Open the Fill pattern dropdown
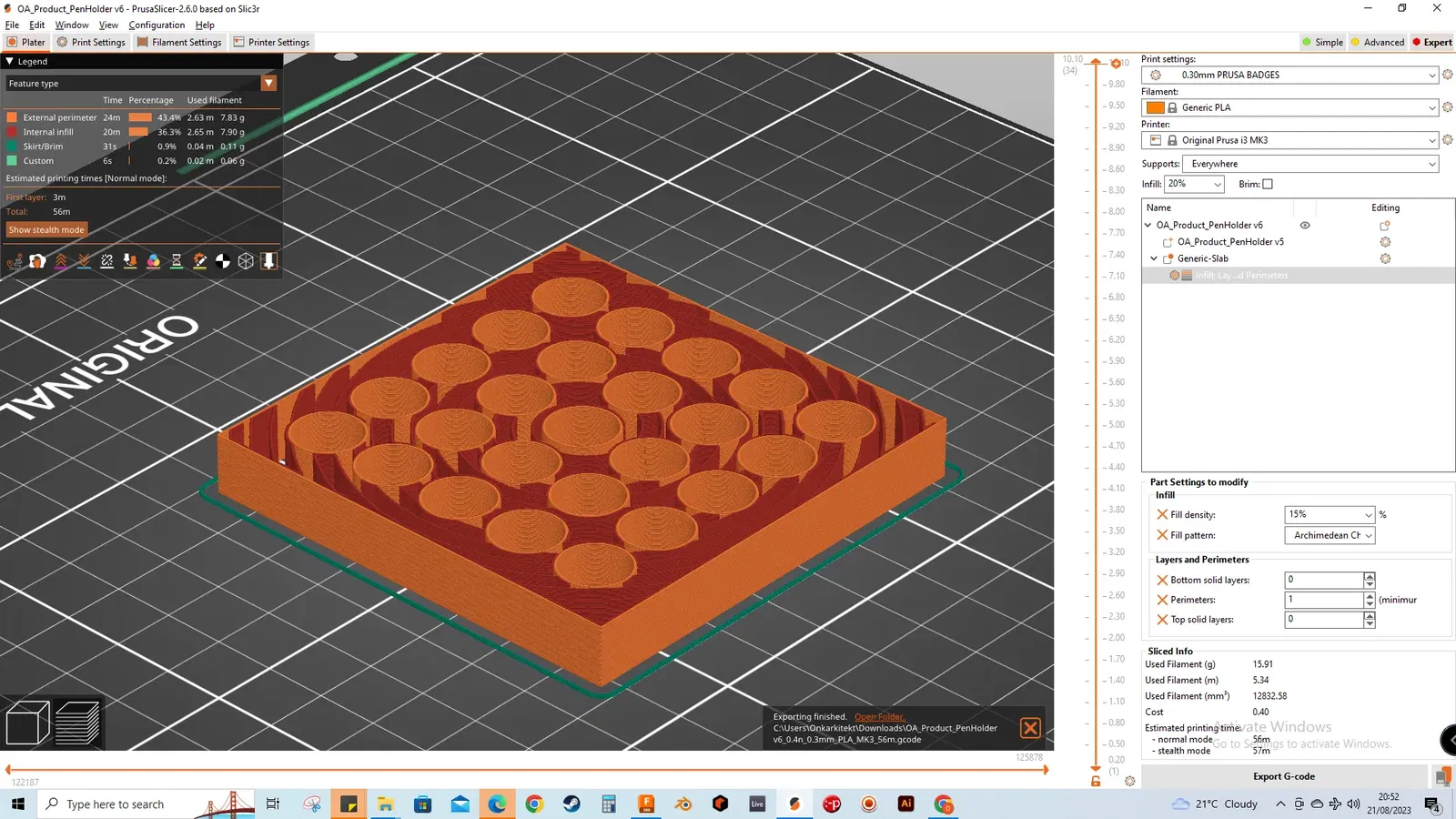Screen dimensions: 1456x819 coord(1330,535)
